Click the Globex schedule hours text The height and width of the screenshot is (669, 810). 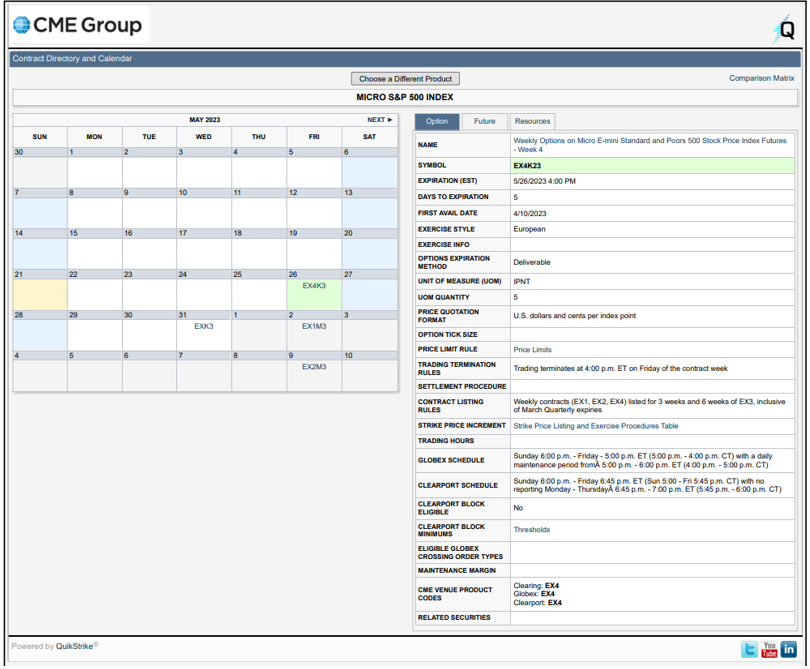pos(643,460)
